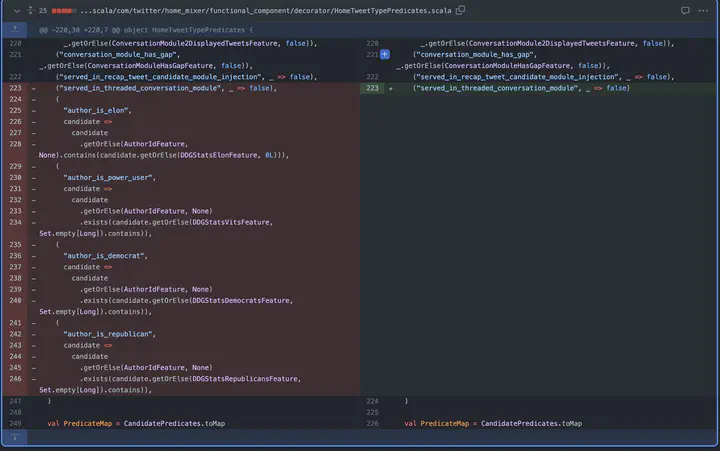Image resolution: width=720 pixels, height=451 pixels.
Task: Expand hidden lines below line 249
Action: [x=14, y=438]
